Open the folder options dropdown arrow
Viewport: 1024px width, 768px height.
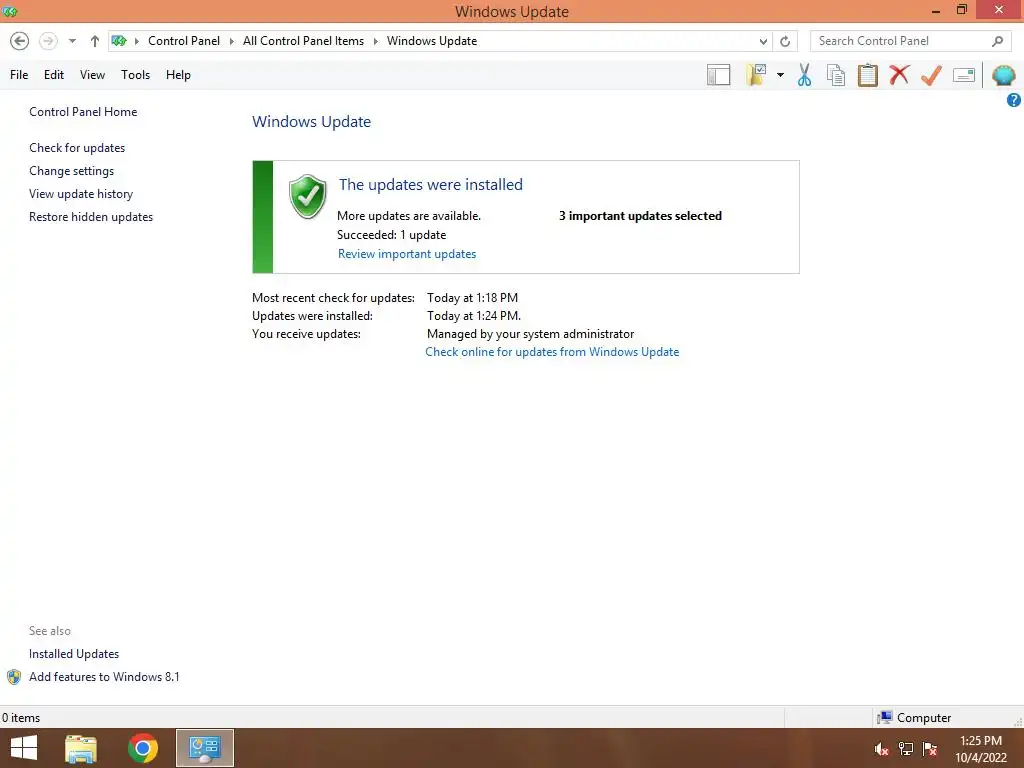point(780,75)
